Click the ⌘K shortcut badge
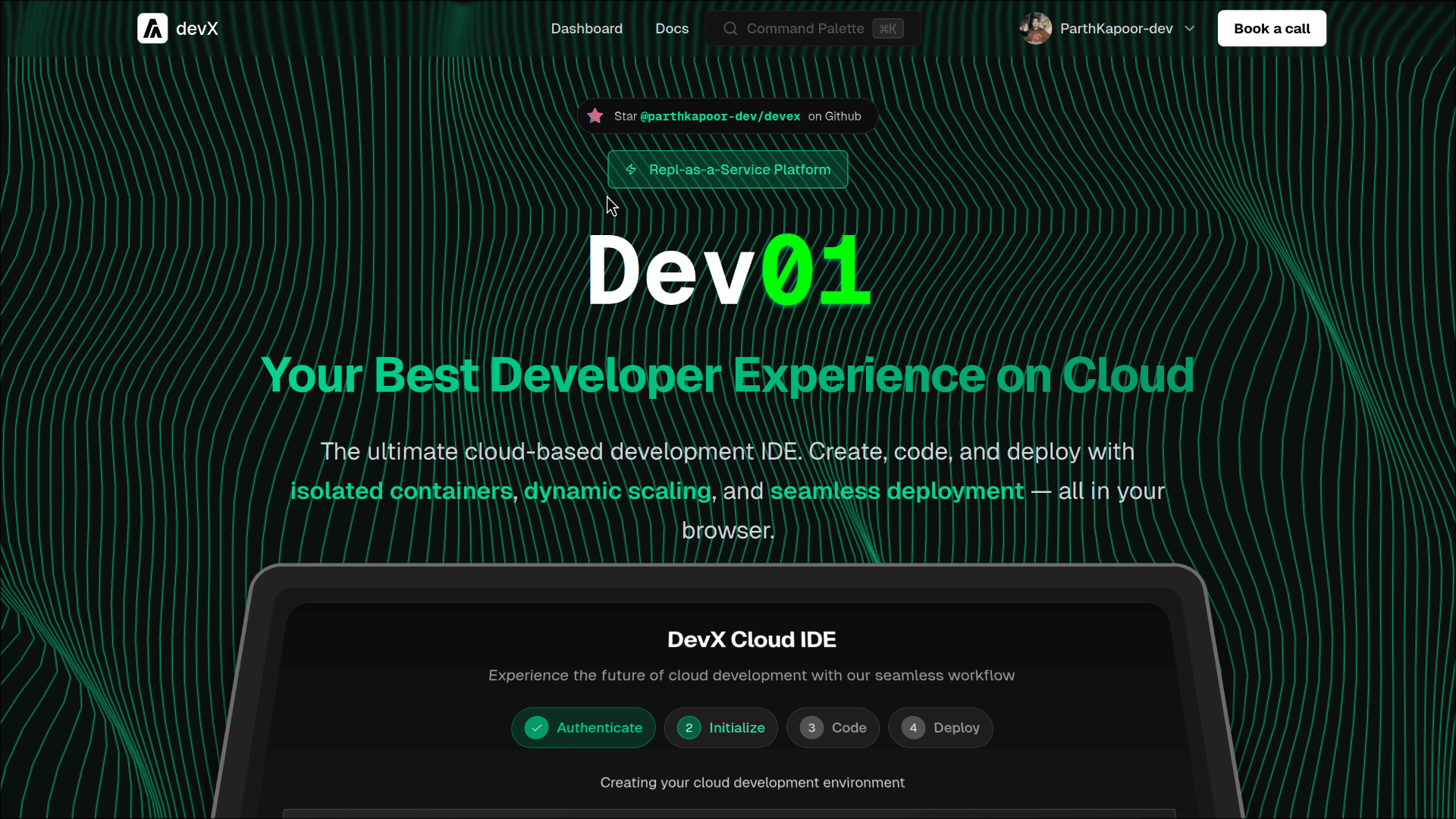Image resolution: width=1456 pixels, height=819 pixels. [888, 29]
